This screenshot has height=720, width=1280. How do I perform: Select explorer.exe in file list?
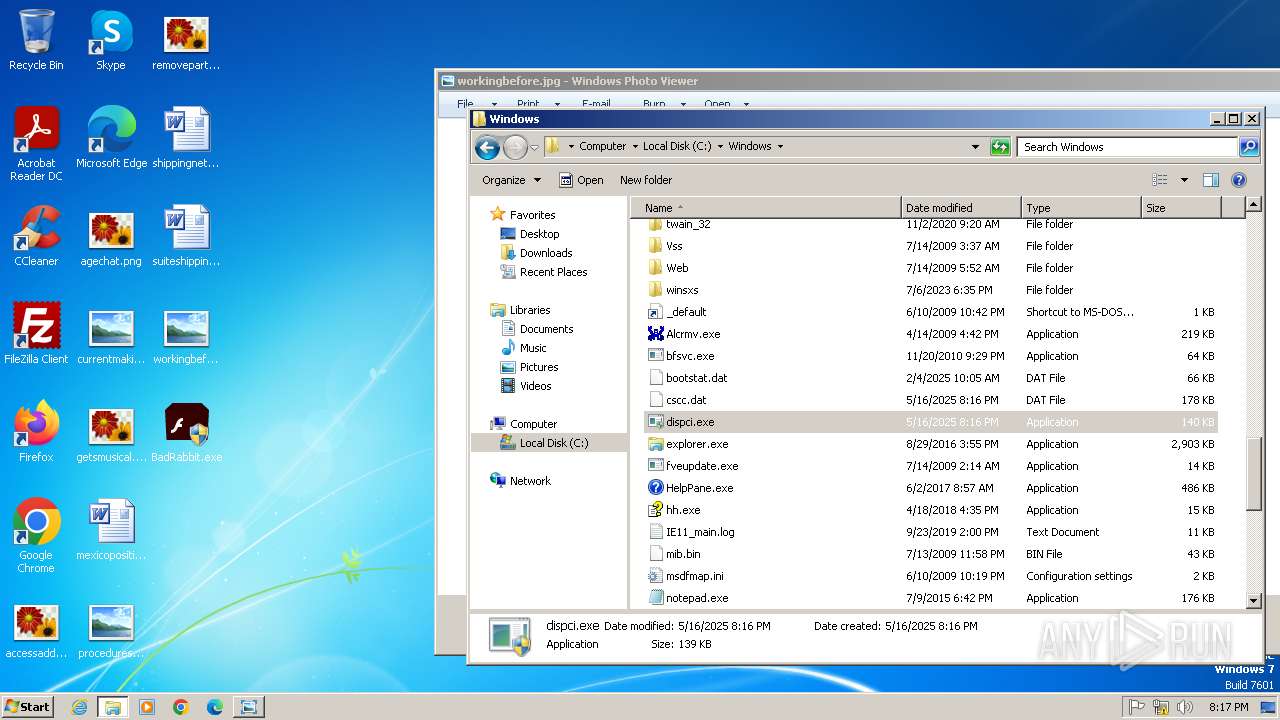(931, 444)
